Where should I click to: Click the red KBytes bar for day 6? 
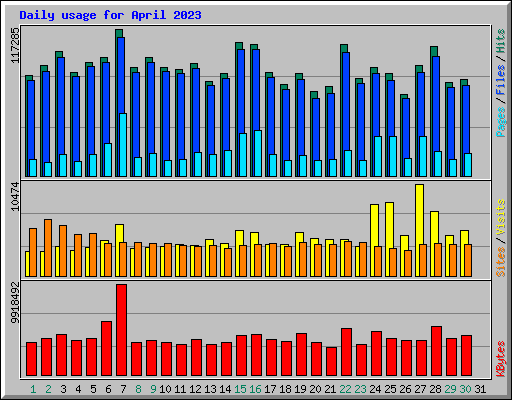[107, 349]
